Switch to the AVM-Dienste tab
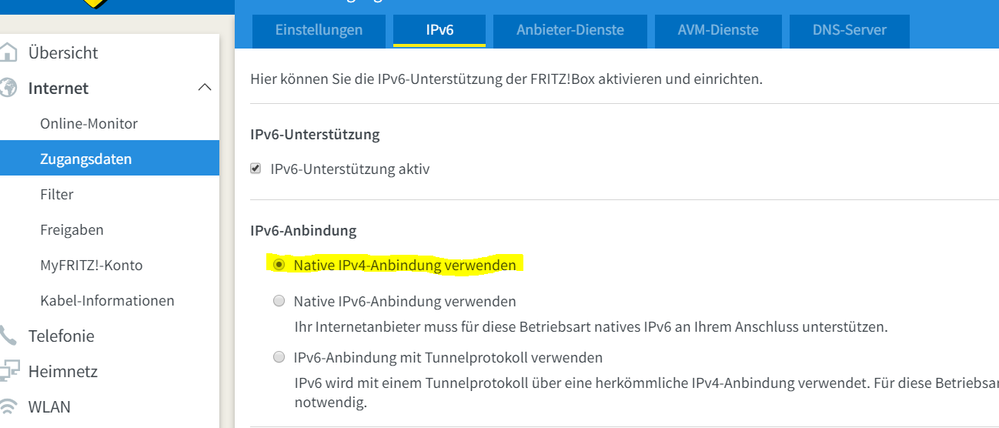Image resolution: width=999 pixels, height=428 pixels. click(718, 30)
